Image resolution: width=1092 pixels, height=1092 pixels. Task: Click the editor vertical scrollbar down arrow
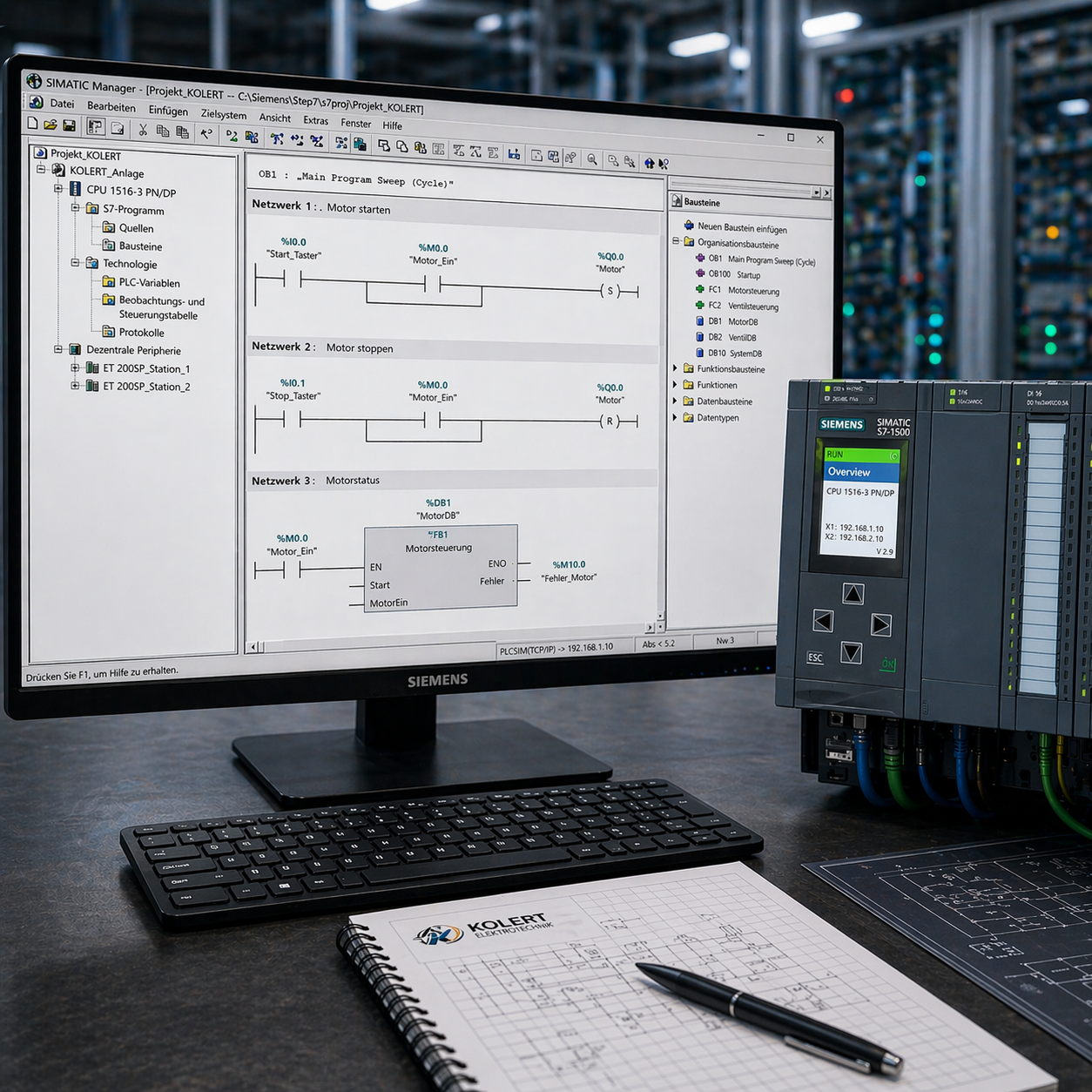(x=660, y=616)
